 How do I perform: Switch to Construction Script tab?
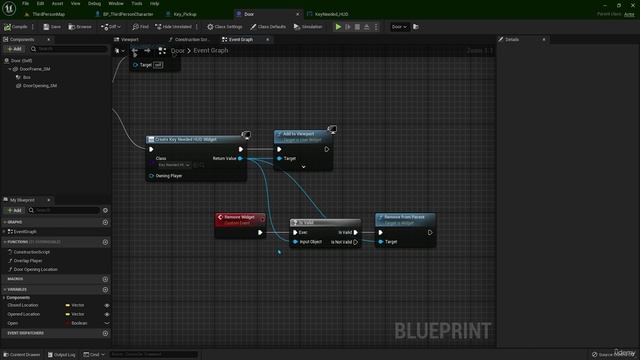(x=189, y=40)
